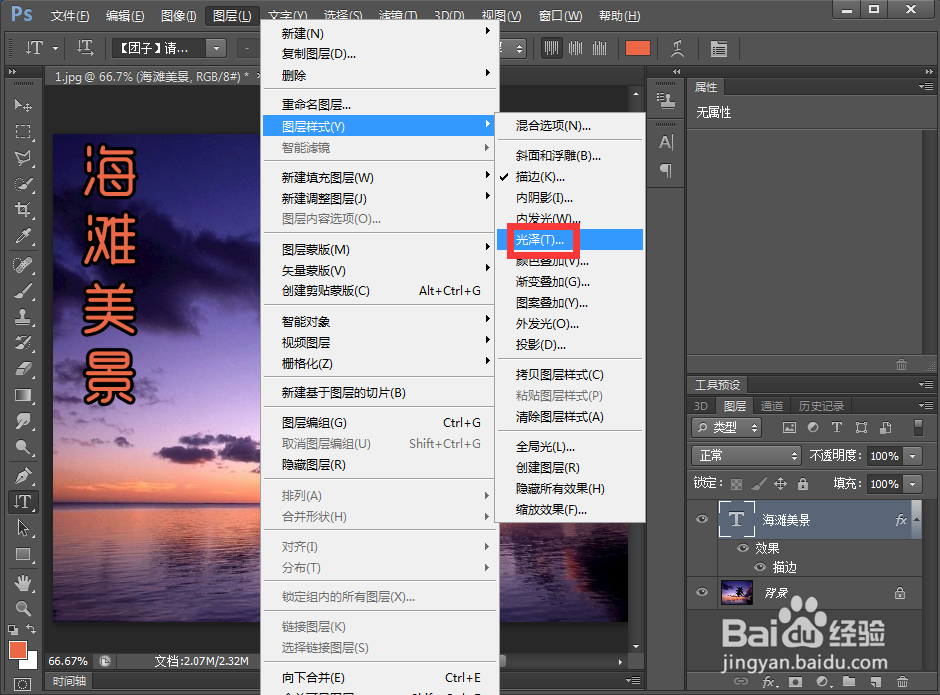Open the 不透明度 opacity dropdown

pyautogui.click(x=912, y=456)
